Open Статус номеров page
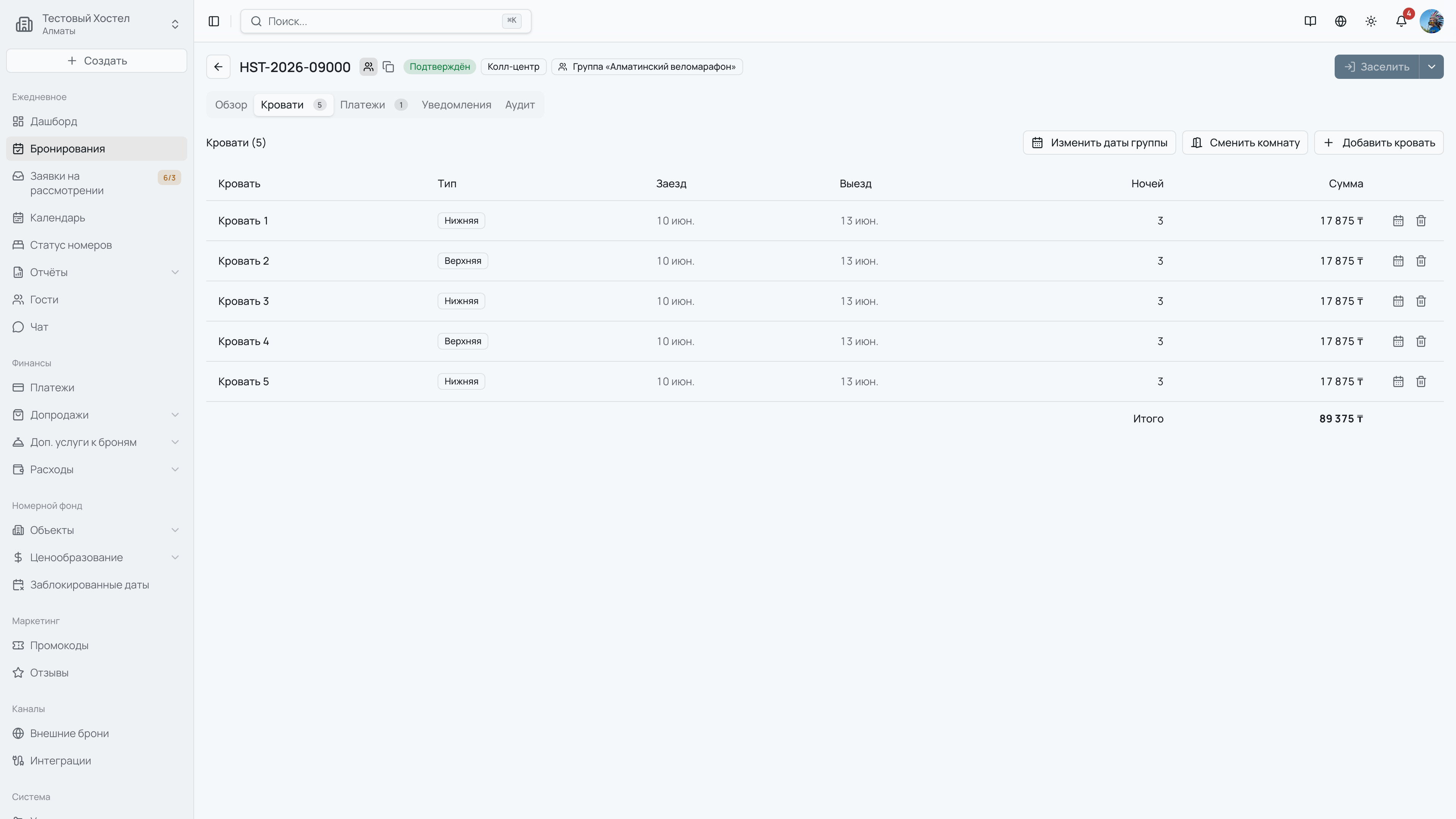 pyautogui.click(x=97, y=245)
